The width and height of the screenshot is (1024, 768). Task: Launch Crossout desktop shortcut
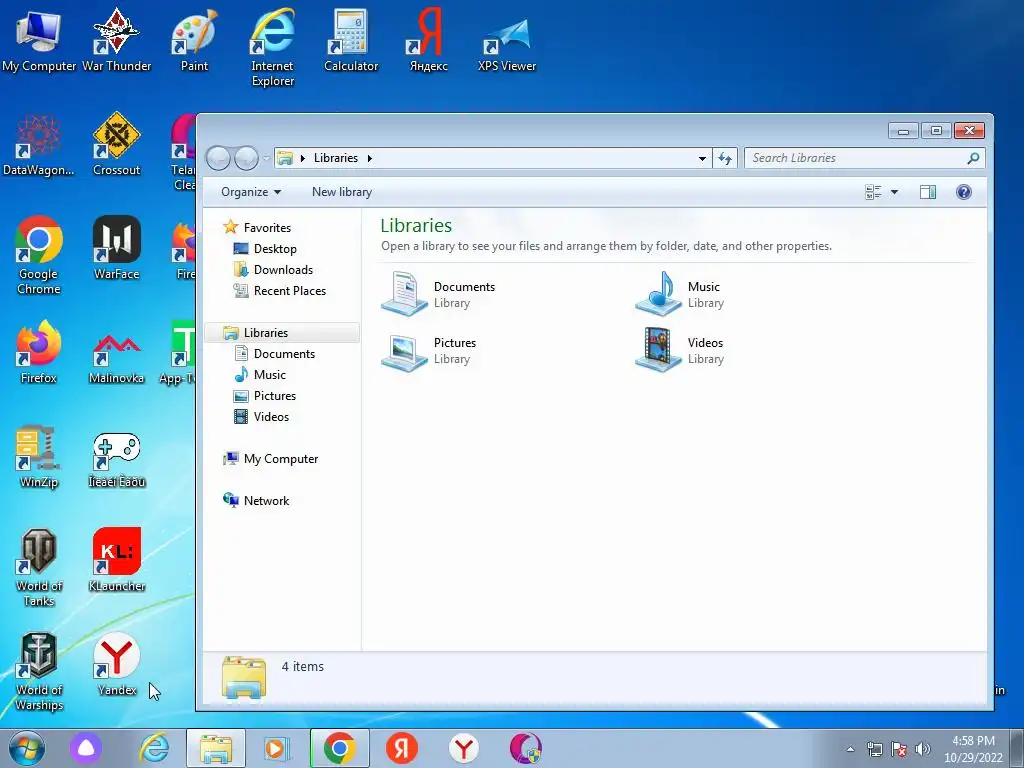(117, 145)
